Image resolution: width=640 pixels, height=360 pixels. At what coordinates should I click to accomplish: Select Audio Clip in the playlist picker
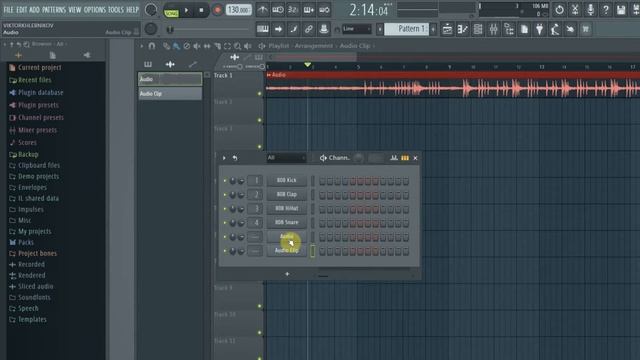coord(170,93)
